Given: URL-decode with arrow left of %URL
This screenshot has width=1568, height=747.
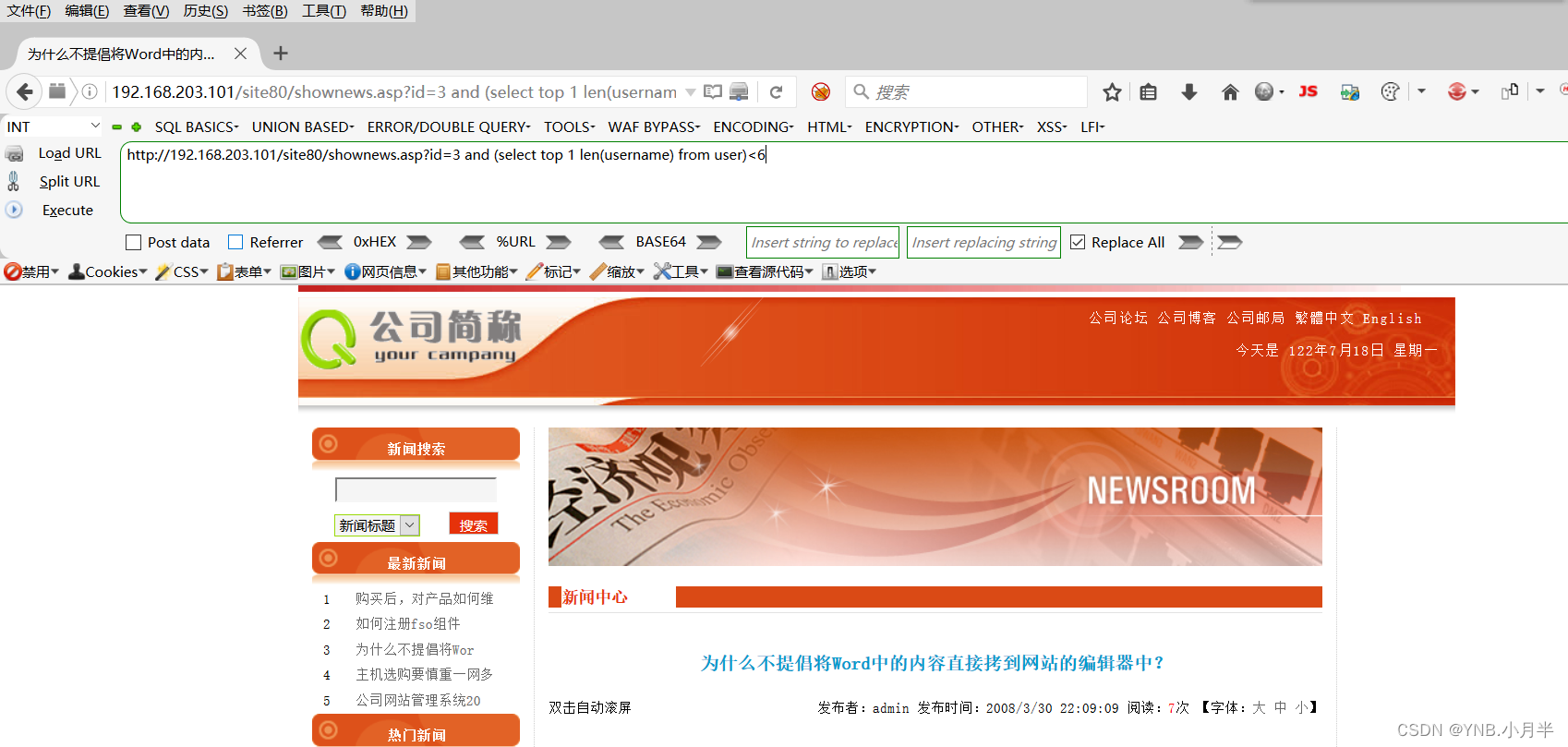Looking at the screenshot, I should tap(472, 242).
